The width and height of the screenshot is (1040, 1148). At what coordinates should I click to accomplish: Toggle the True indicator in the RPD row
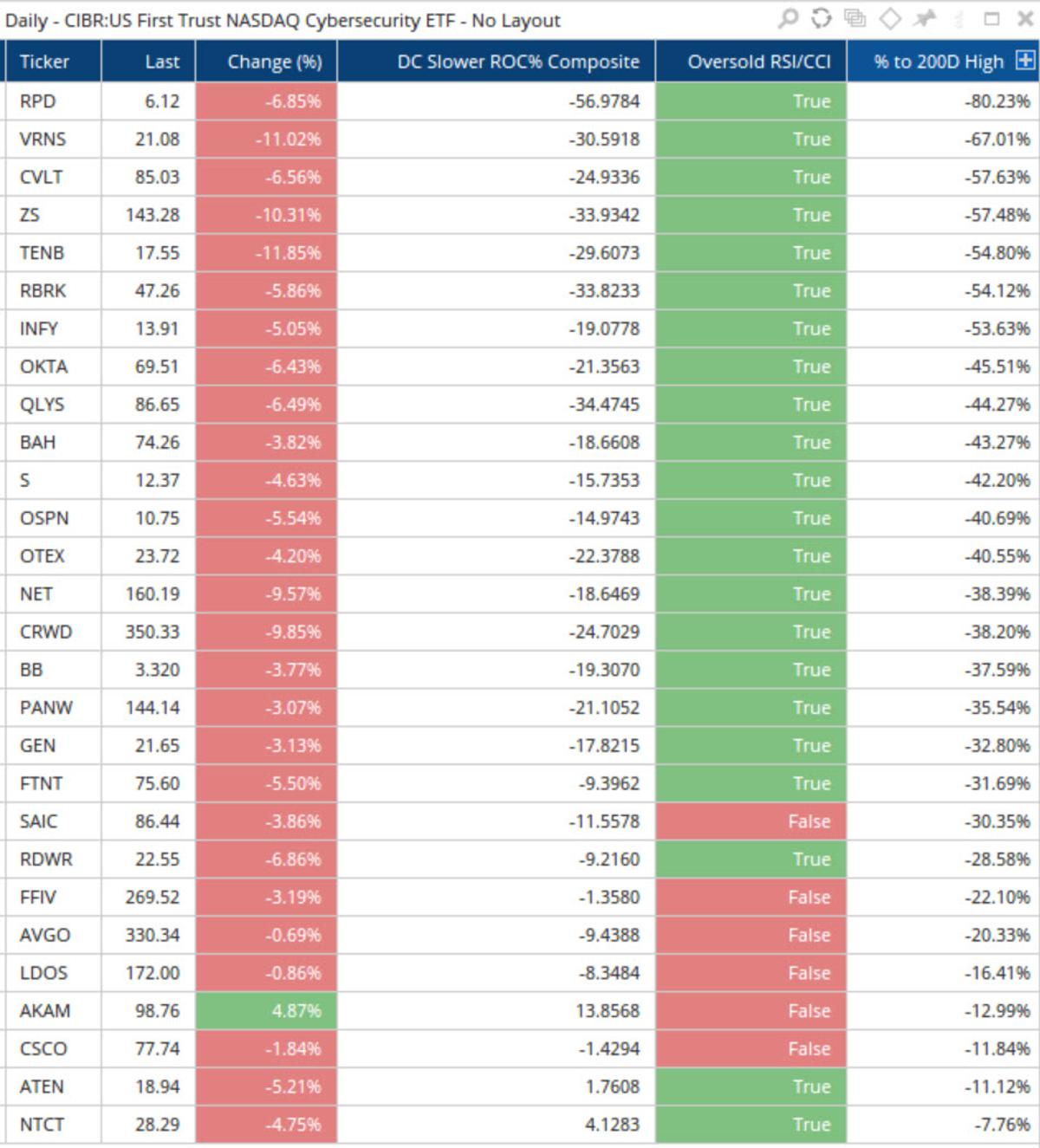point(751,101)
